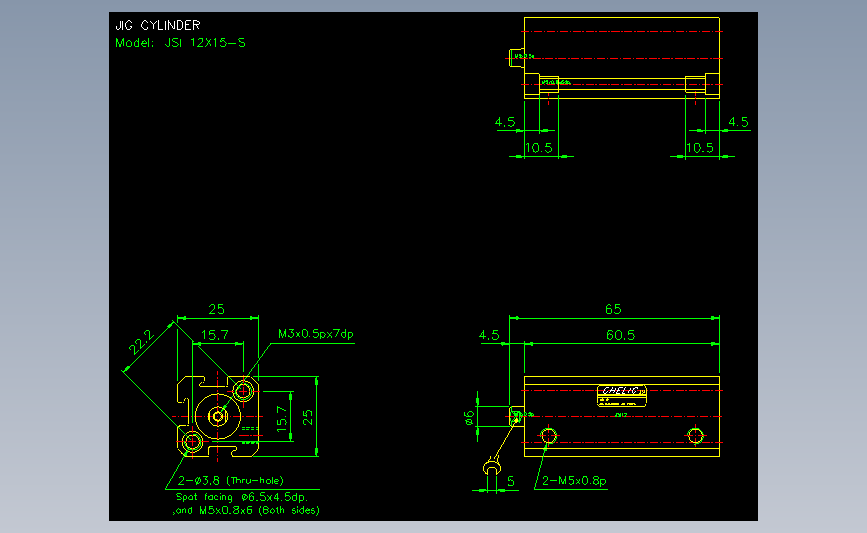Image resolution: width=867 pixels, height=533 pixels.
Task: Click the 4.5 rod extension dimension in side view
Action: pyautogui.click(x=489, y=335)
